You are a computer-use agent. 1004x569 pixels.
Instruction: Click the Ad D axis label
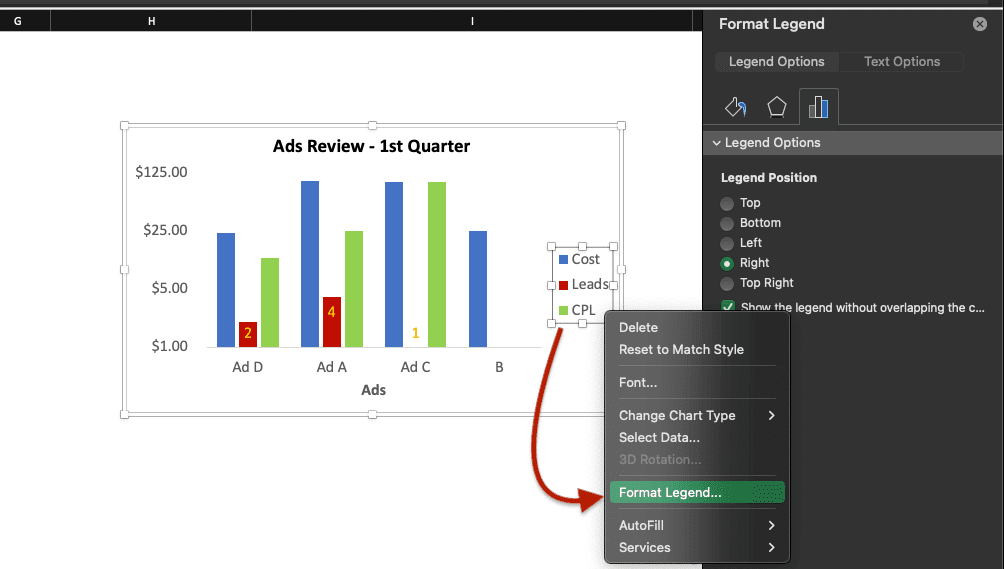click(x=248, y=367)
